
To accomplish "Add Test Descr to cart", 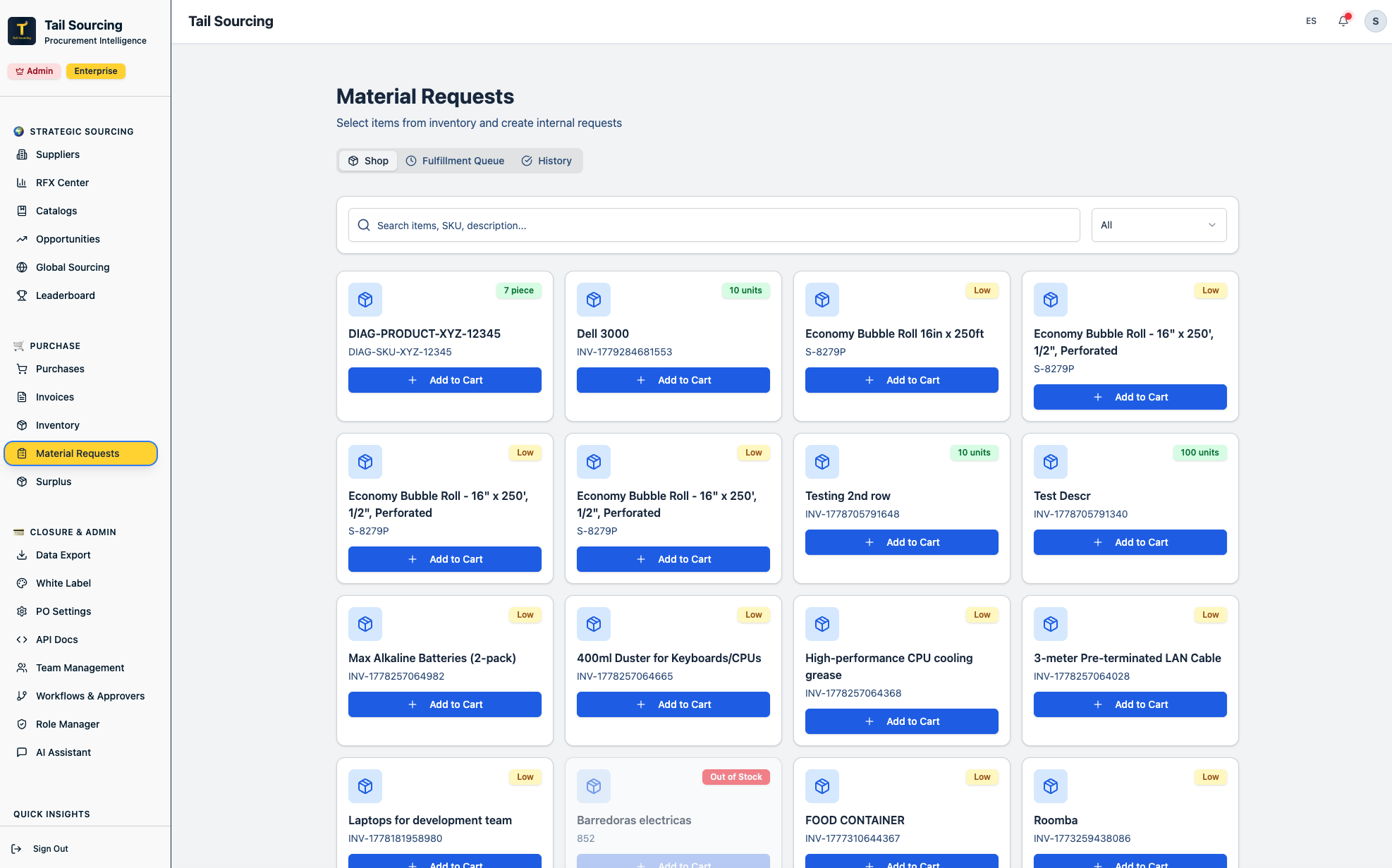I will (x=1130, y=542).
